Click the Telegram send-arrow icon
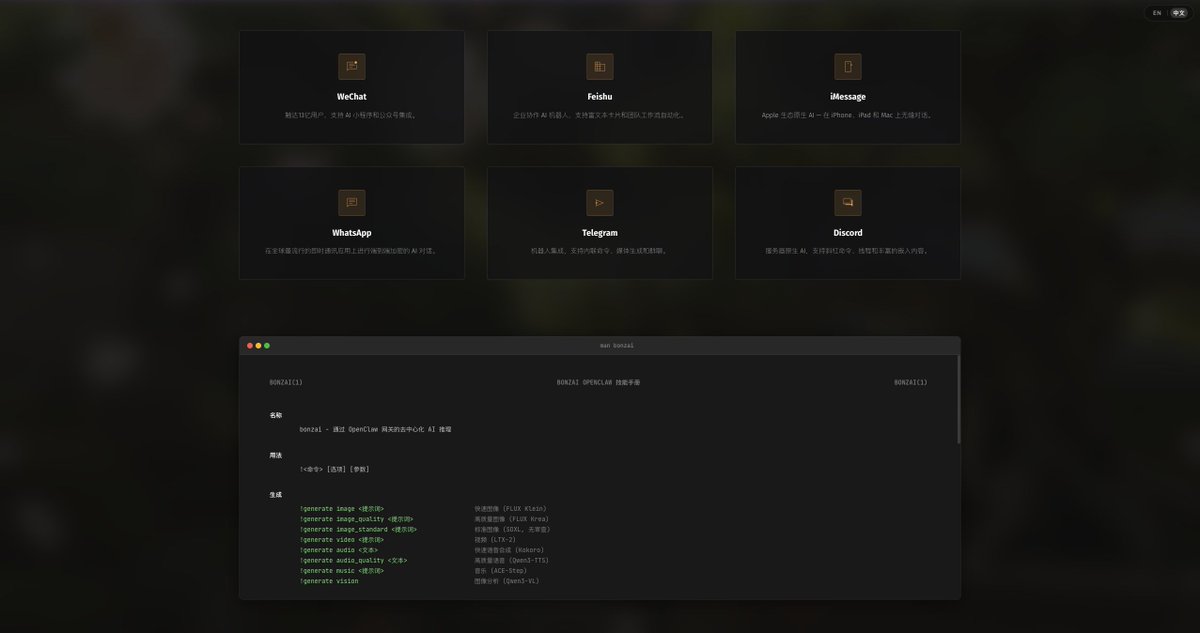 [600, 202]
